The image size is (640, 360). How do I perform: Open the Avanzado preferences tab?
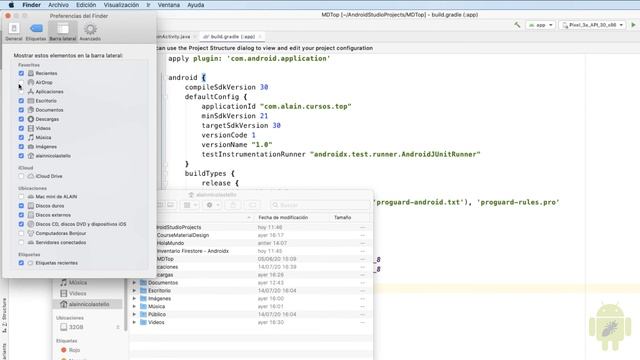[x=90, y=32]
